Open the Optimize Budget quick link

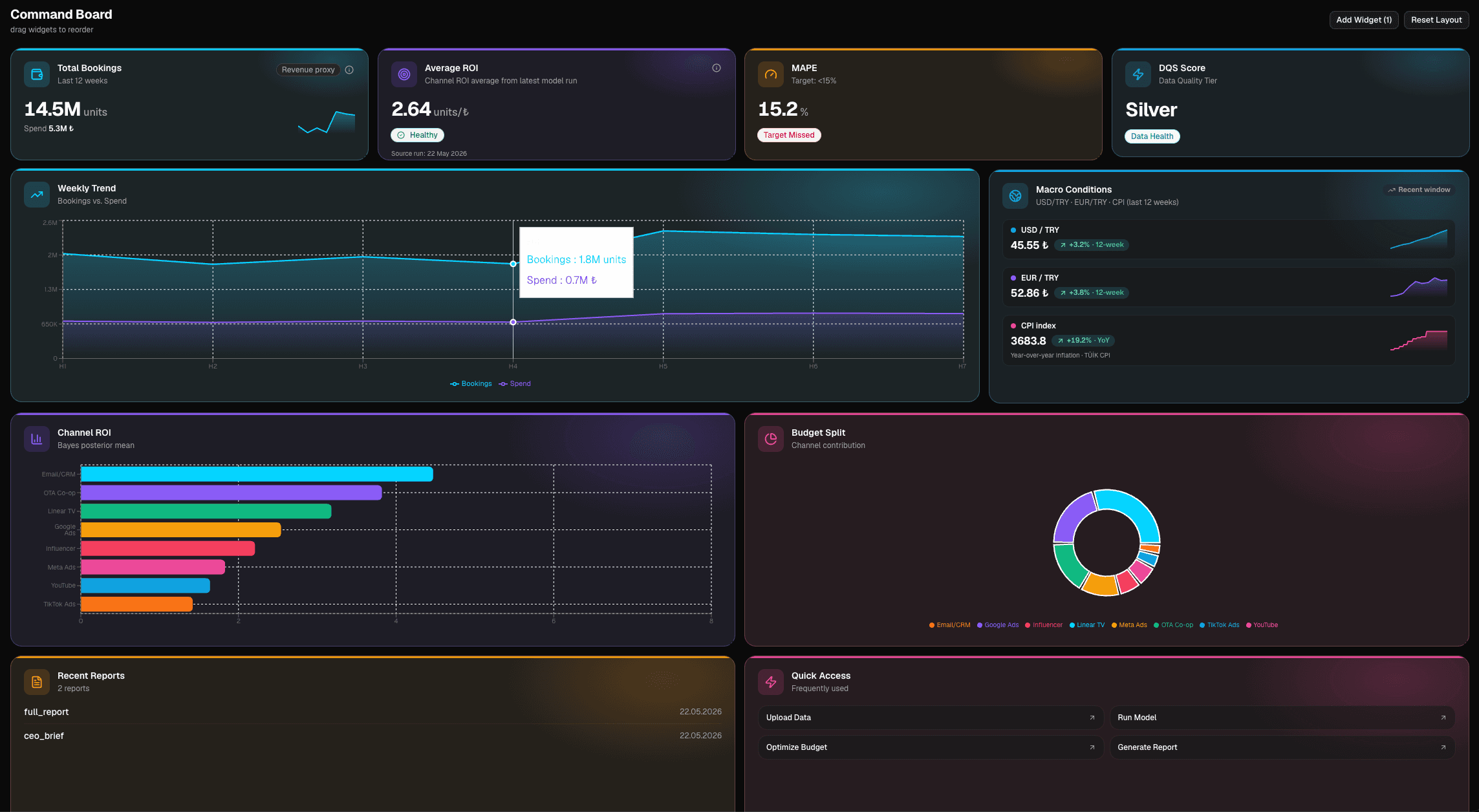pyautogui.click(x=931, y=747)
